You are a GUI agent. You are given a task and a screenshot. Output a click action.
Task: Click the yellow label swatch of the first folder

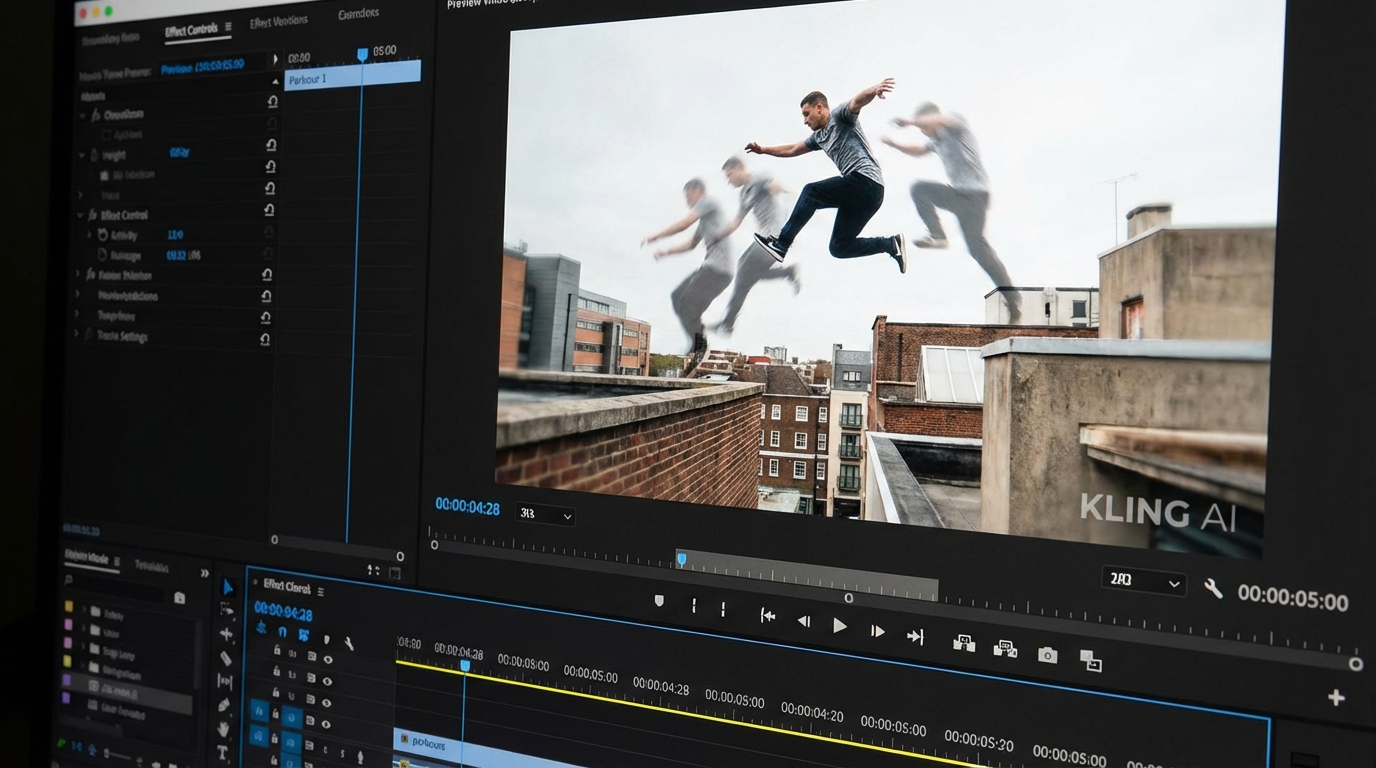[x=69, y=606]
